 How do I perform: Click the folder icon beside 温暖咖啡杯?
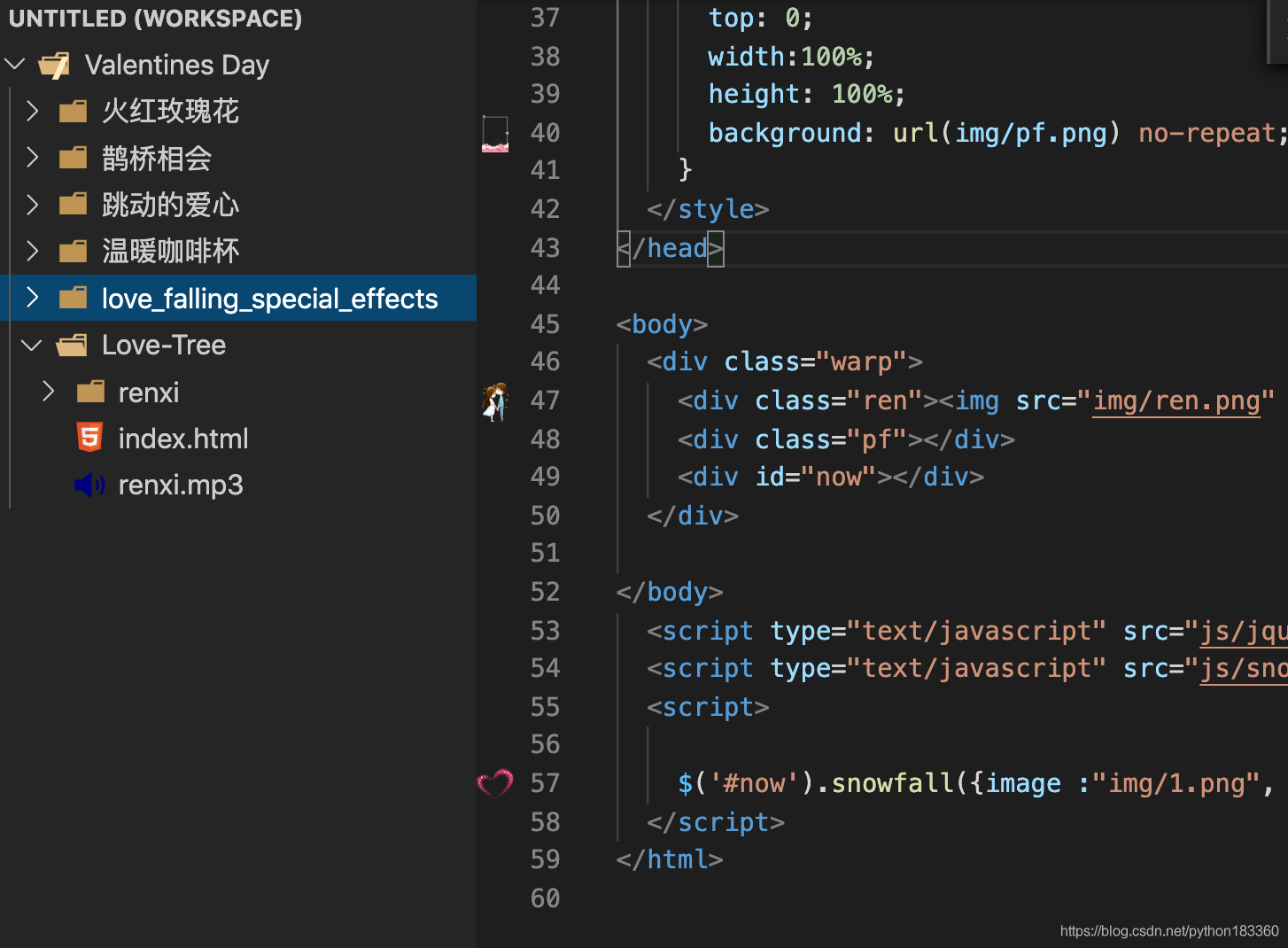[73, 252]
